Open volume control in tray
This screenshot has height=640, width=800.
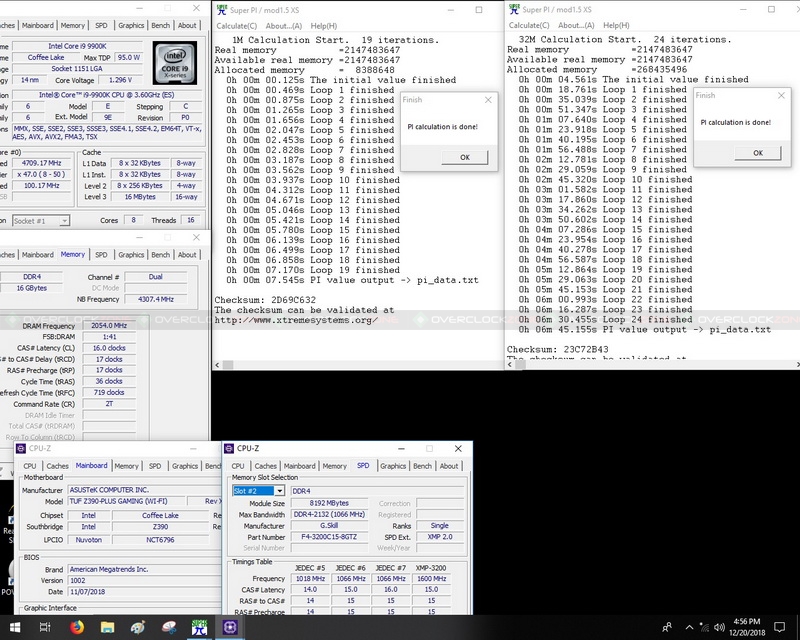pyautogui.click(x=720, y=627)
